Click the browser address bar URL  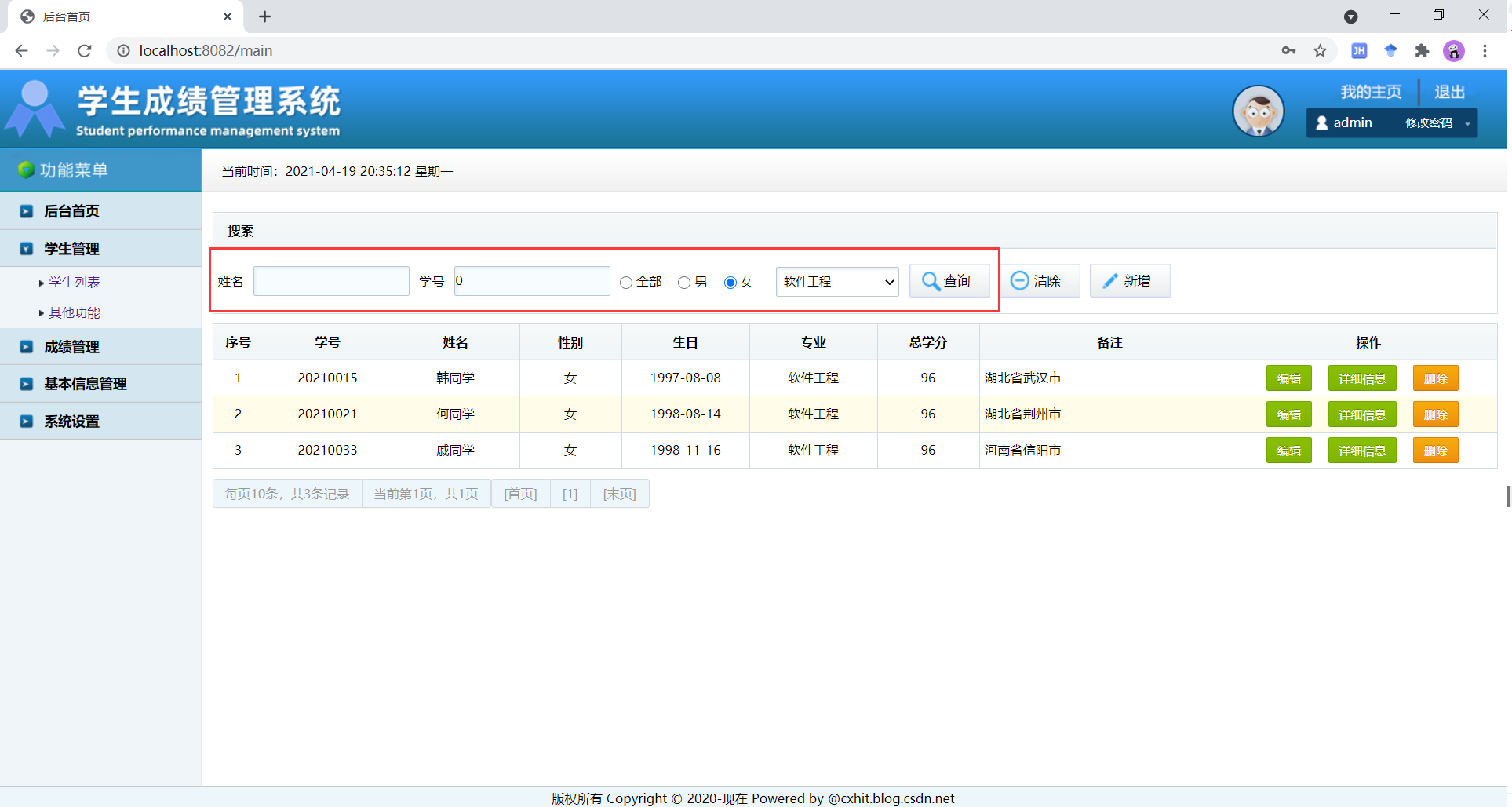pos(206,50)
